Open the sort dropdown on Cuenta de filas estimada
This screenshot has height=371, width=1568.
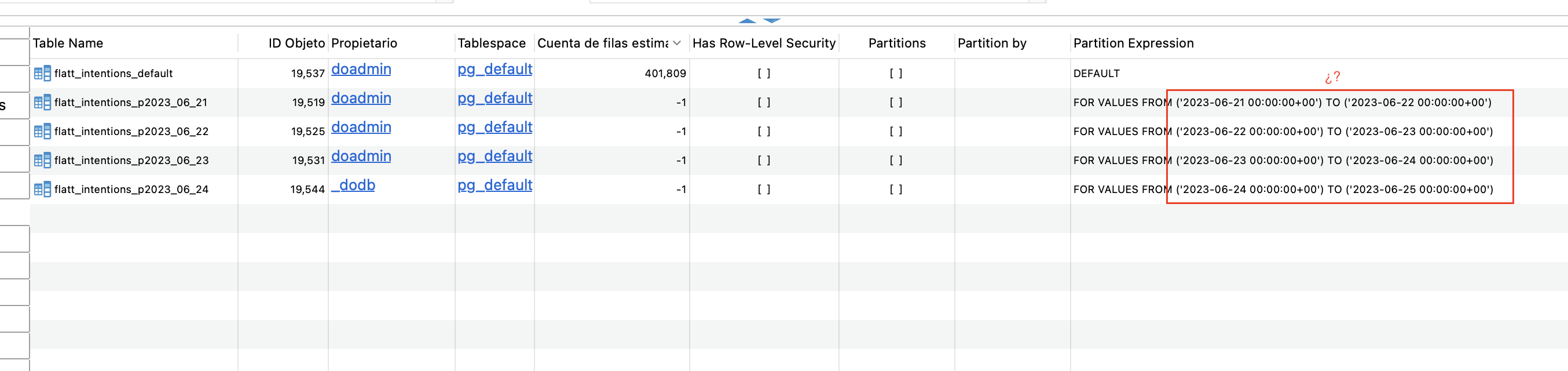click(676, 43)
